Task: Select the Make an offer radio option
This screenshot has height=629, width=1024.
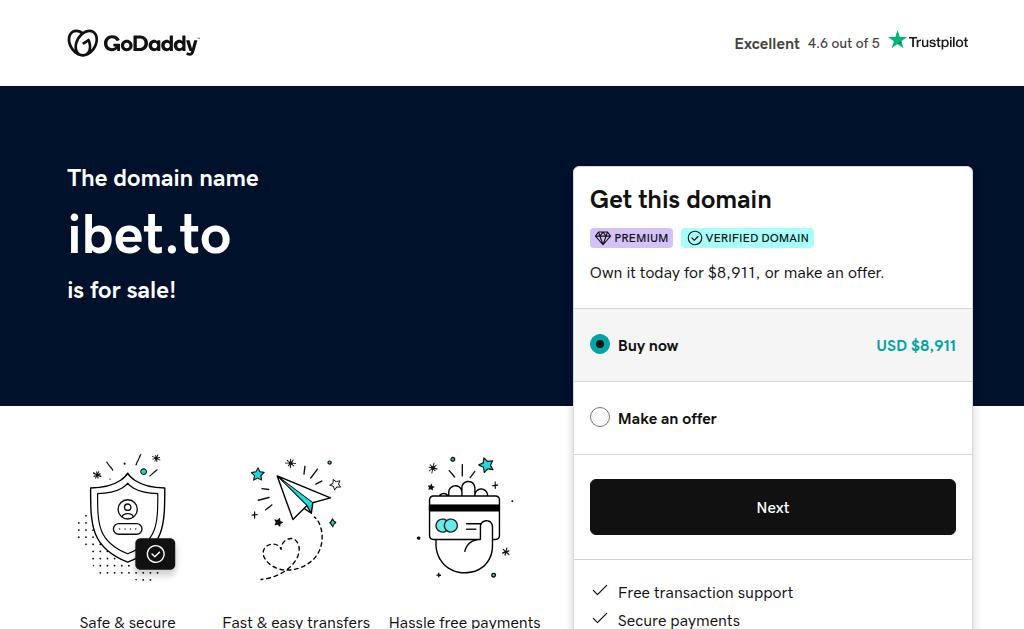Action: 600,418
